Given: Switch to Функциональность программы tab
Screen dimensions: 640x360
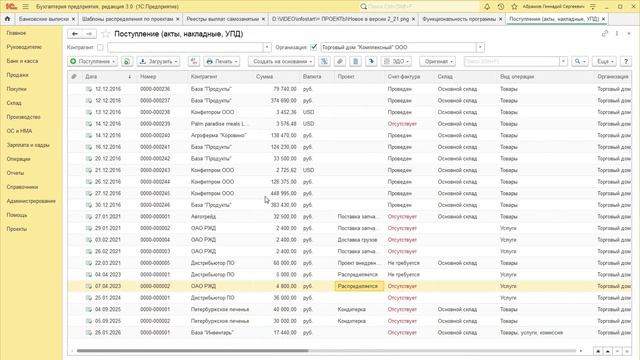Looking at the screenshot, I should 459,19.
